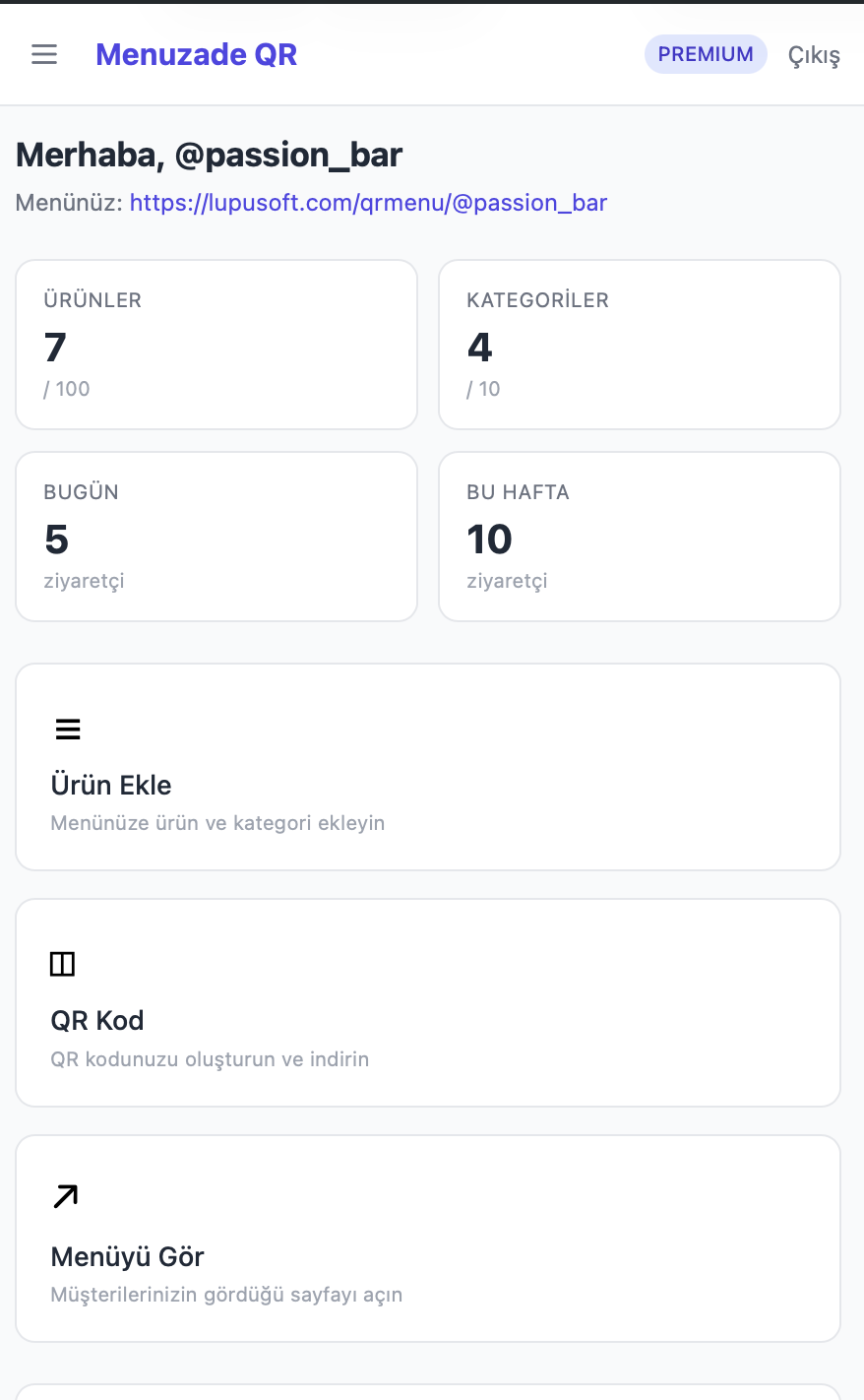Open the Menüyü Gör card

(x=428, y=1238)
